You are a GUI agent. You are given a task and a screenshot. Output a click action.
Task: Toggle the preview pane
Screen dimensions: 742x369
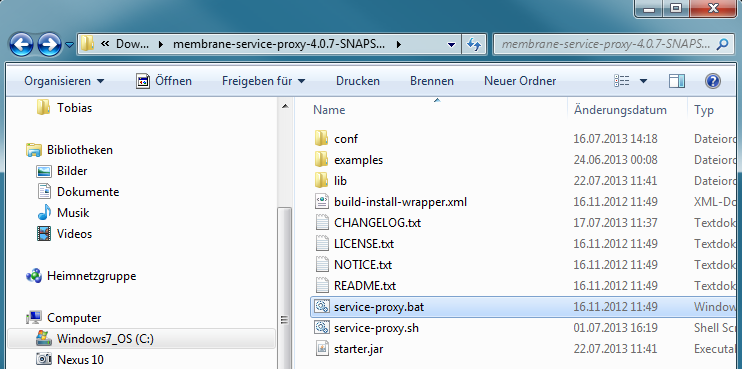[x=677, y=81]
